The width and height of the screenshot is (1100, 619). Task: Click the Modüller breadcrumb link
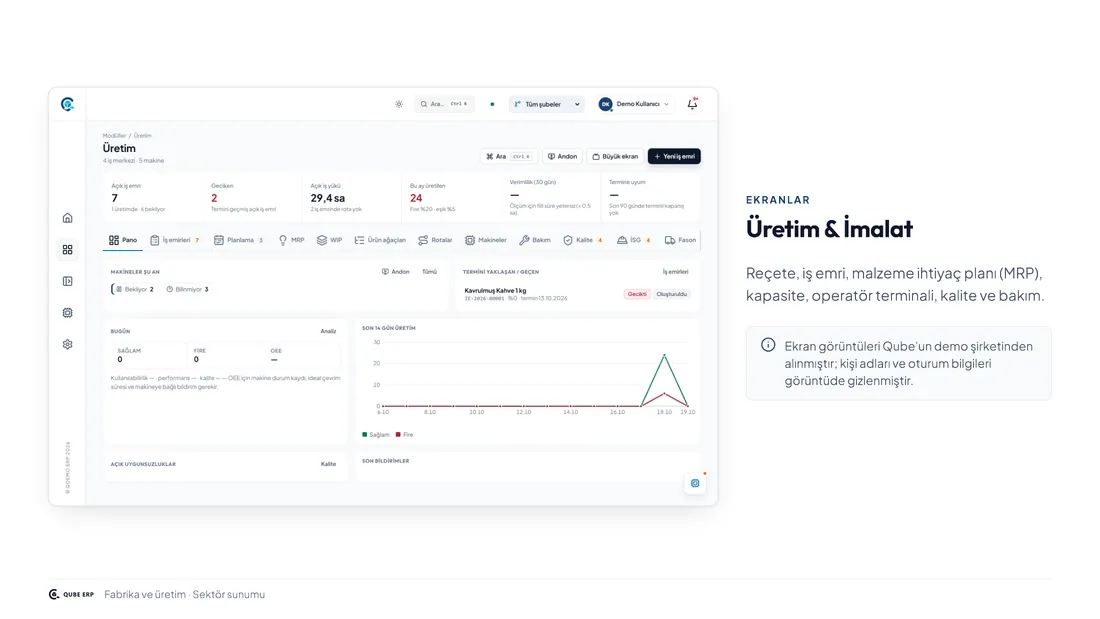click(x=114, y=135)
